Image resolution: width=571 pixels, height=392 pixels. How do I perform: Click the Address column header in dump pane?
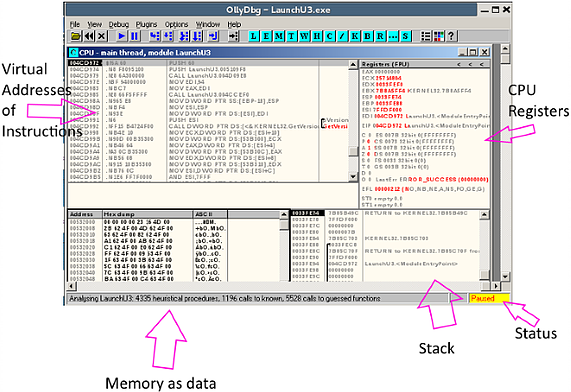point(86,214)
